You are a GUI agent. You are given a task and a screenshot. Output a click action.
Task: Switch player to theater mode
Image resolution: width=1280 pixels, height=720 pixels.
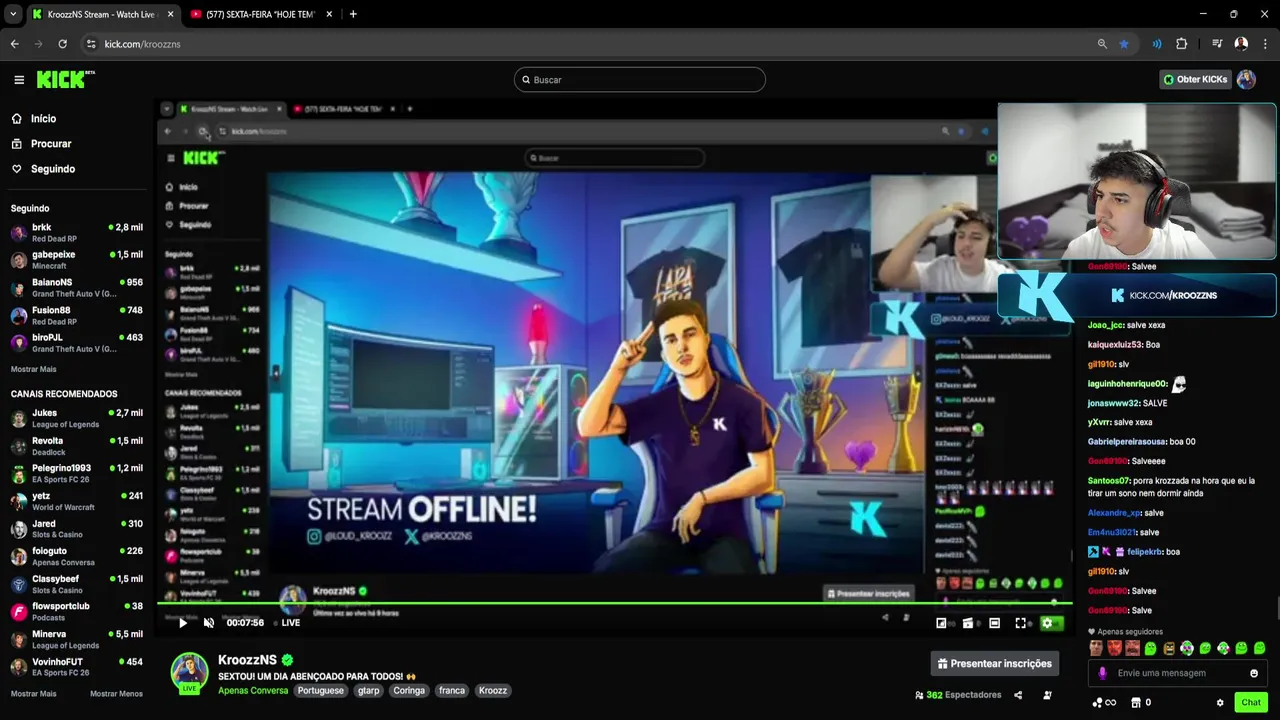tap(994, 623)
